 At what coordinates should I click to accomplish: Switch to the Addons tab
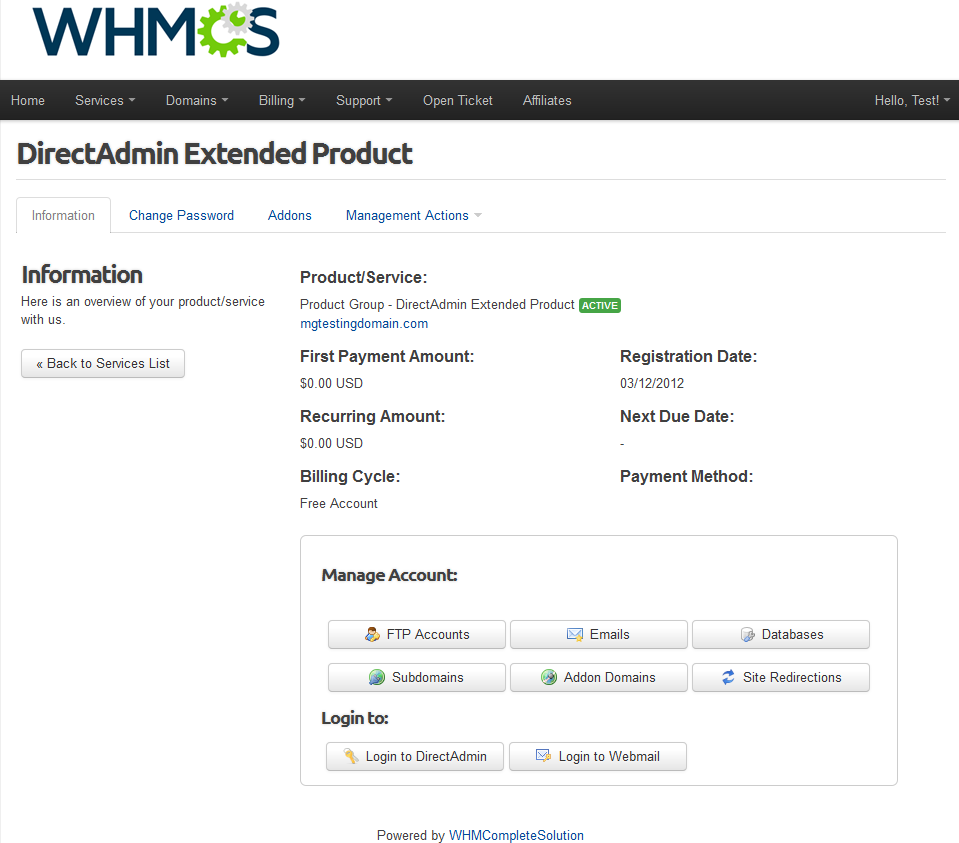pos(289,216)
